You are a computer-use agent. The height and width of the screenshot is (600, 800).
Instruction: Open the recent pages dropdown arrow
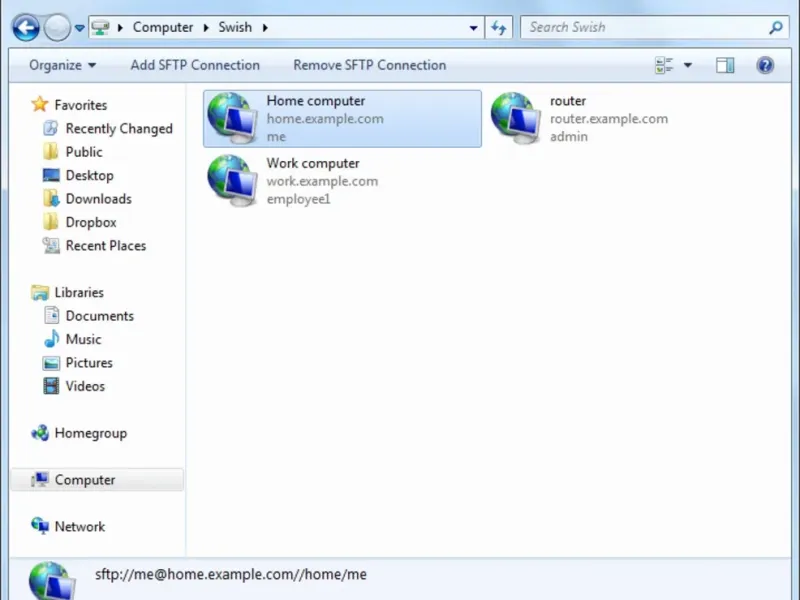tap(80, 28)
